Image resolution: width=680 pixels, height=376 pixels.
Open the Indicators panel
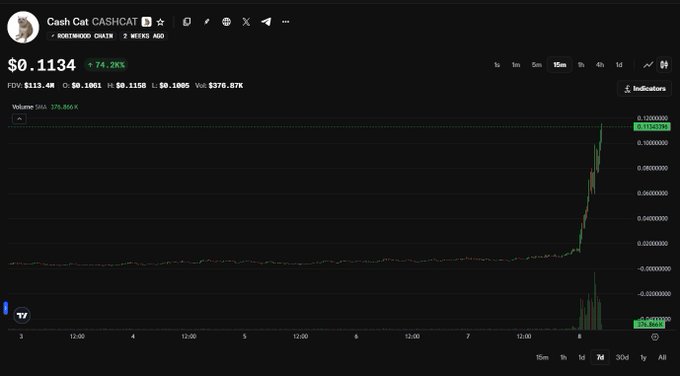click(644, 88)
